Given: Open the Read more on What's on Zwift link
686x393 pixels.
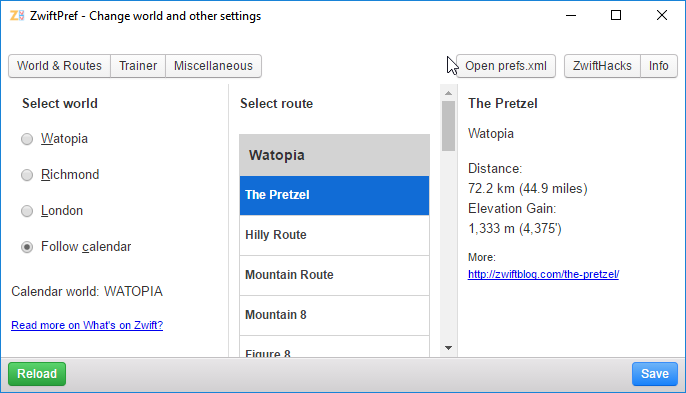Looking at the screenshot, I should click(87, 325).
